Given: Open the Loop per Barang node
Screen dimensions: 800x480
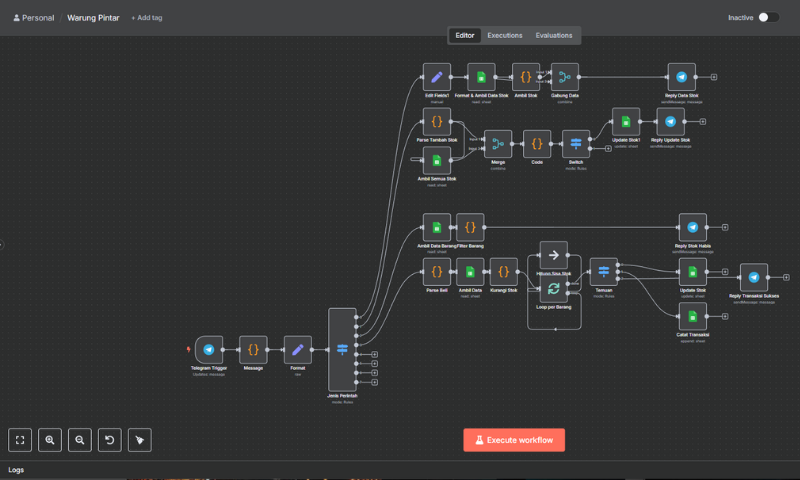Looking at the screenshot, I should click(554, 289).
